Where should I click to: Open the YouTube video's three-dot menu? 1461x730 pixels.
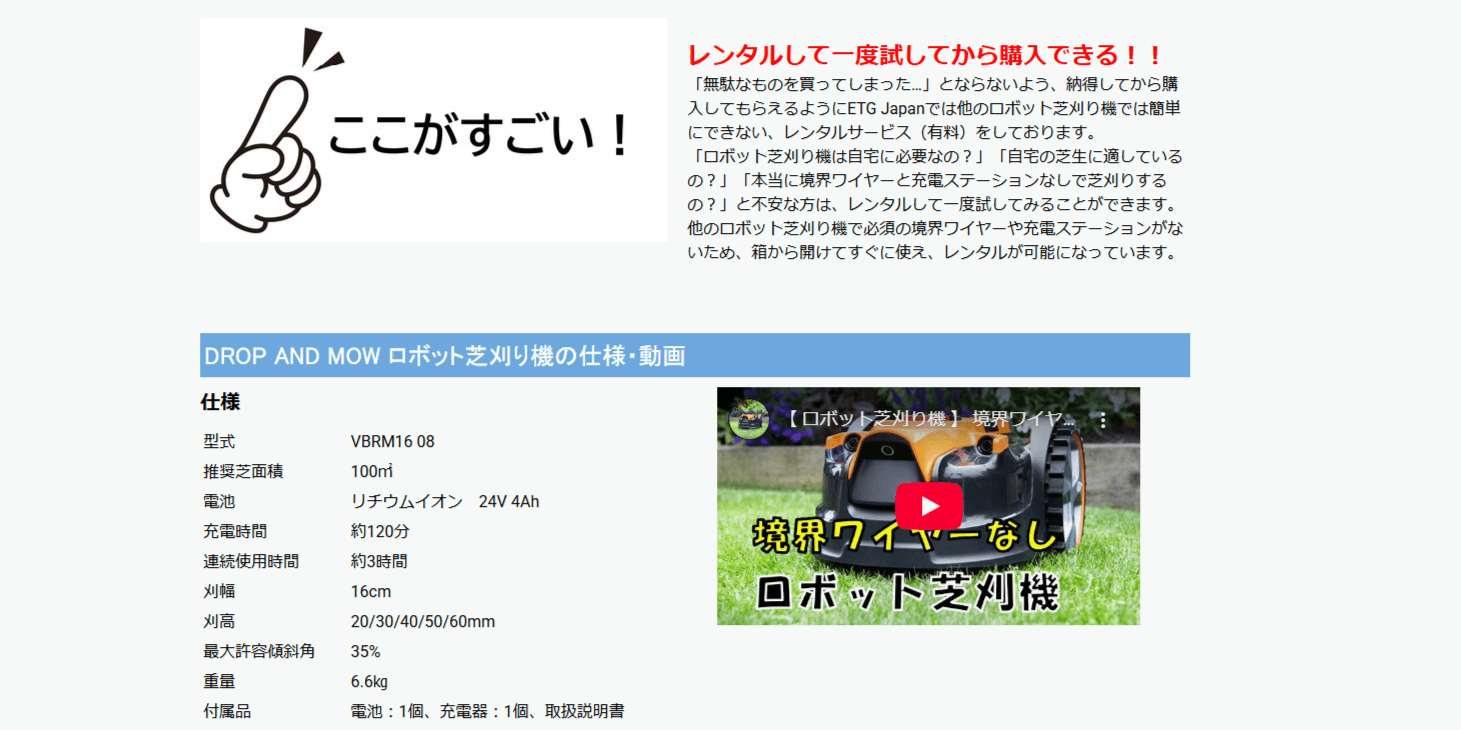click(x=1103, y=421)
